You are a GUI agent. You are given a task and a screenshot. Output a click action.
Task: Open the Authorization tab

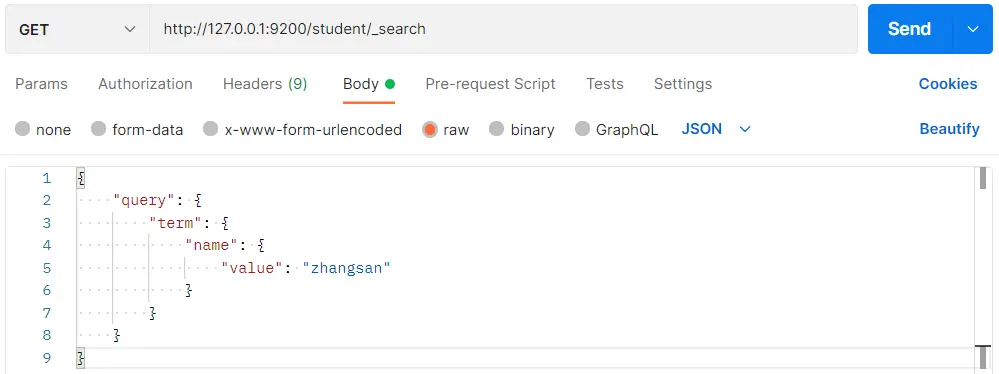145,84
